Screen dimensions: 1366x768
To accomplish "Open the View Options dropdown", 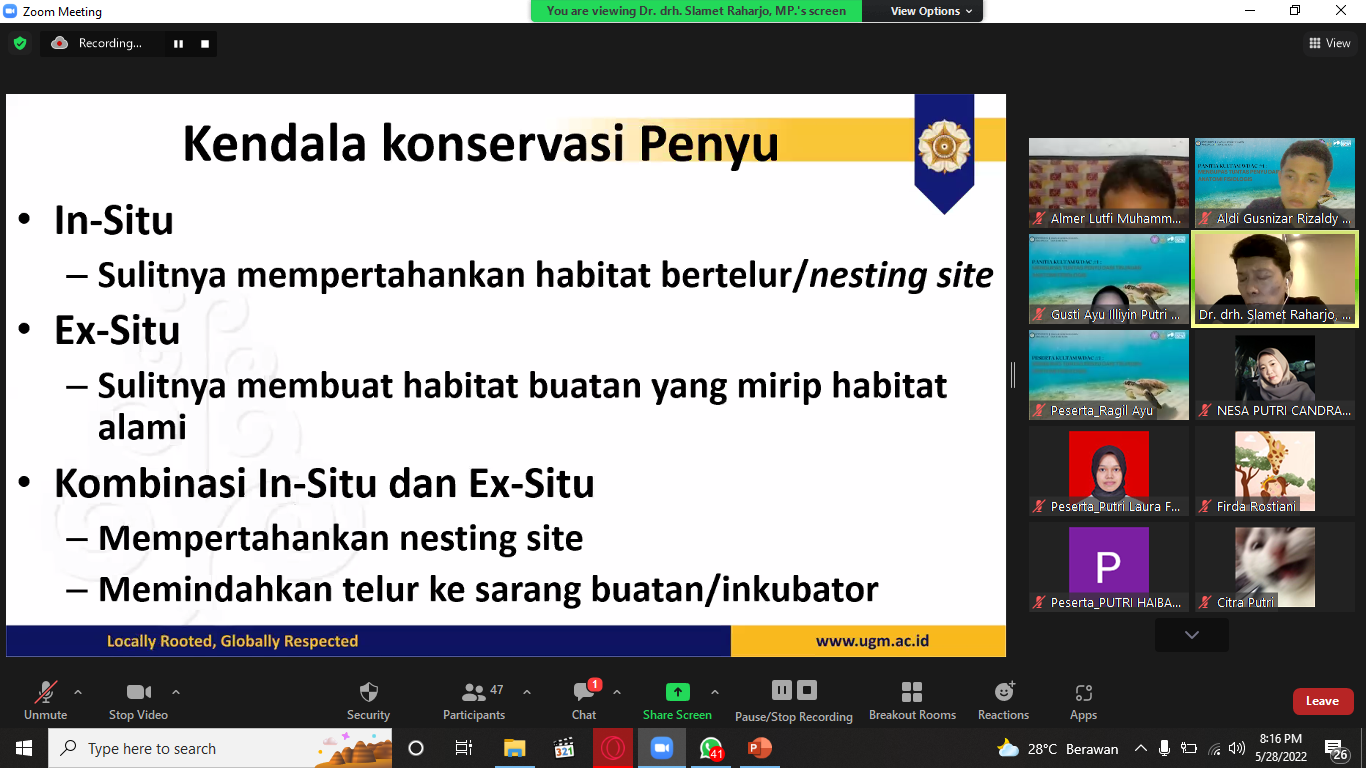I will click(925, 11).
